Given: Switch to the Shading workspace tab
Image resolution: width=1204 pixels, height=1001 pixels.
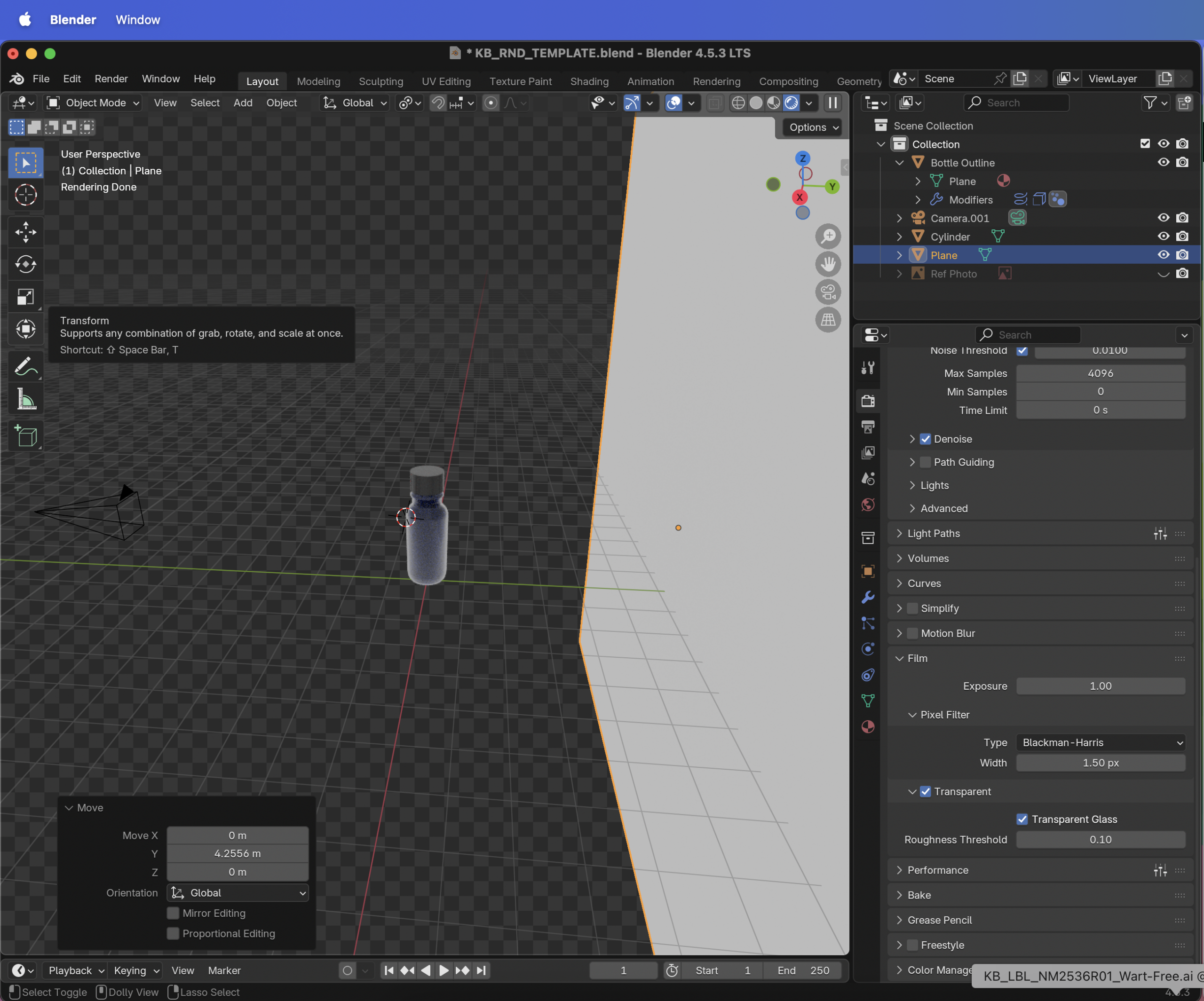Looking at the screenshot, I should point(589,81).
